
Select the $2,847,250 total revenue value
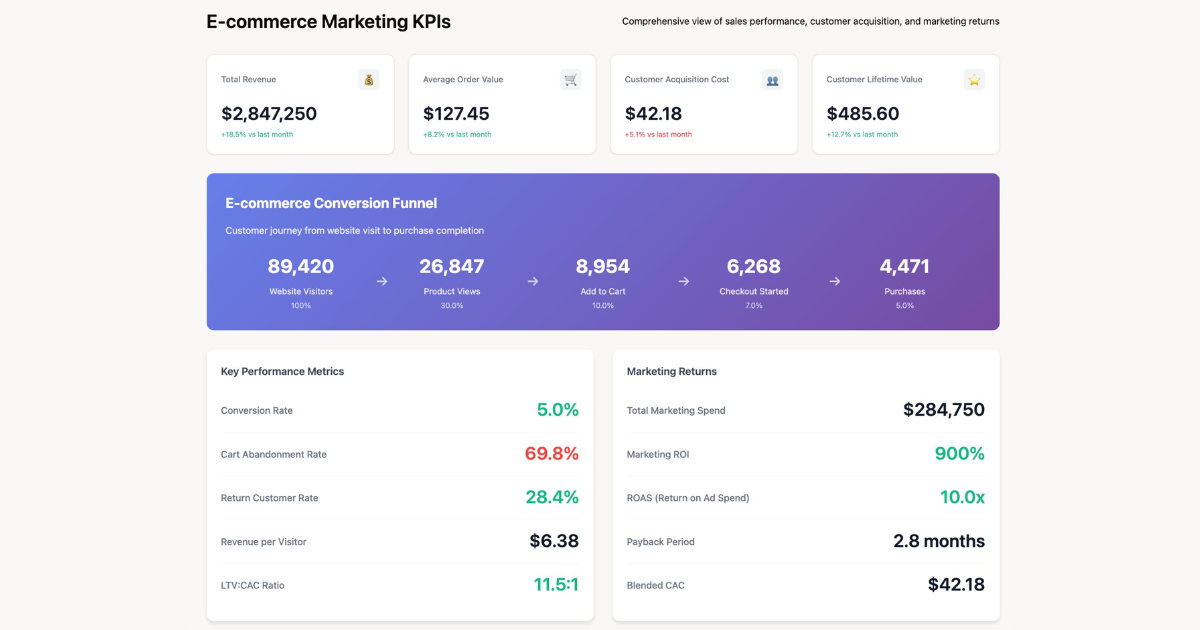[x=269, y=114]
